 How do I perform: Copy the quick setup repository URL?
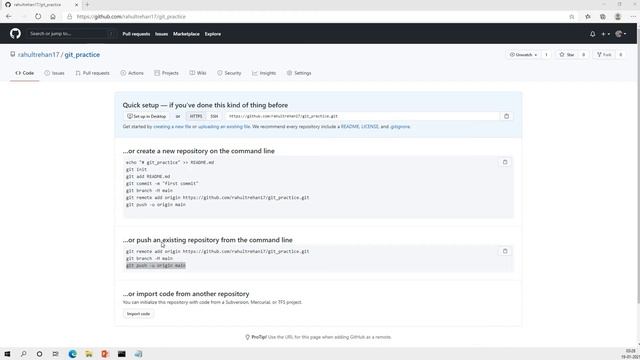coord(507,116)
